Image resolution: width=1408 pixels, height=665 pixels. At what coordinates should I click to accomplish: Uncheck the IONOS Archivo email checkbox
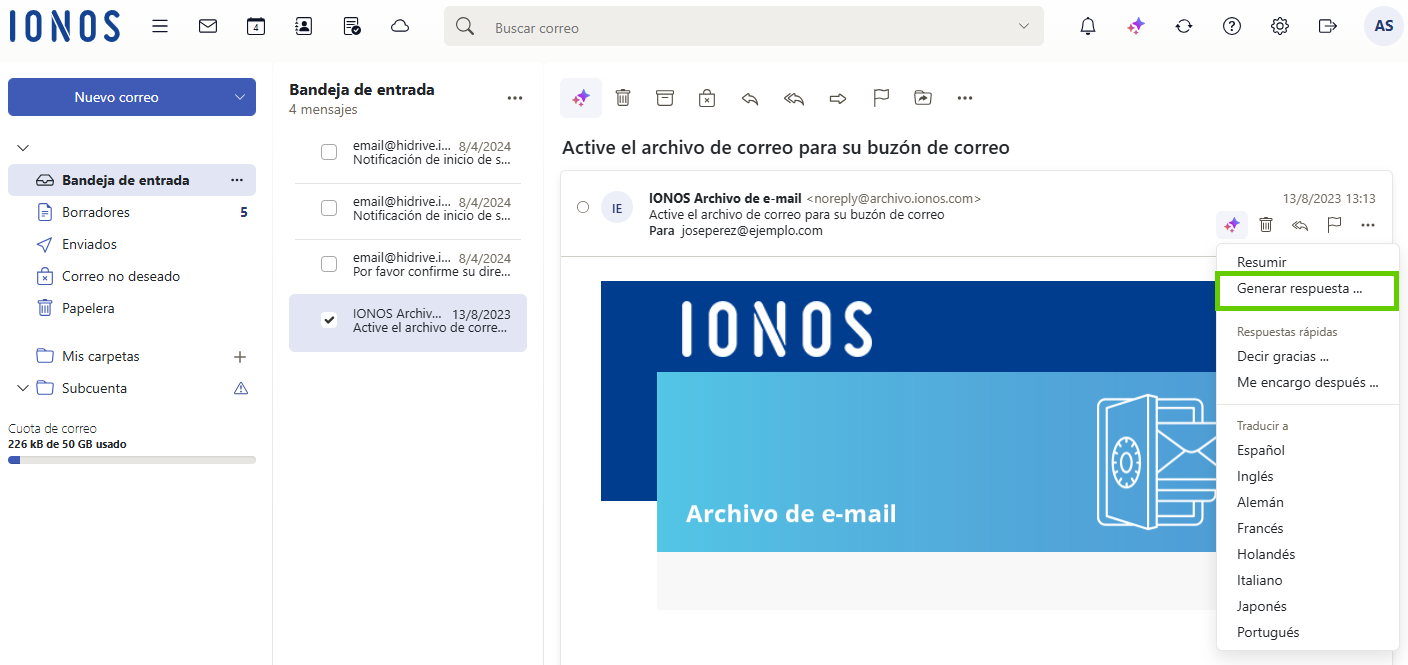coord(329,320)
